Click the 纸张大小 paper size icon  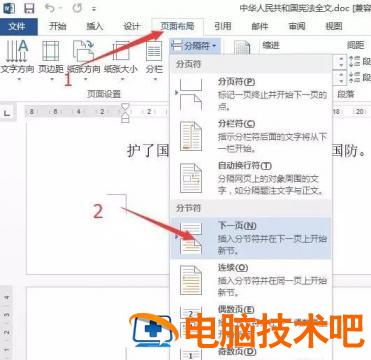pos(121,51)
